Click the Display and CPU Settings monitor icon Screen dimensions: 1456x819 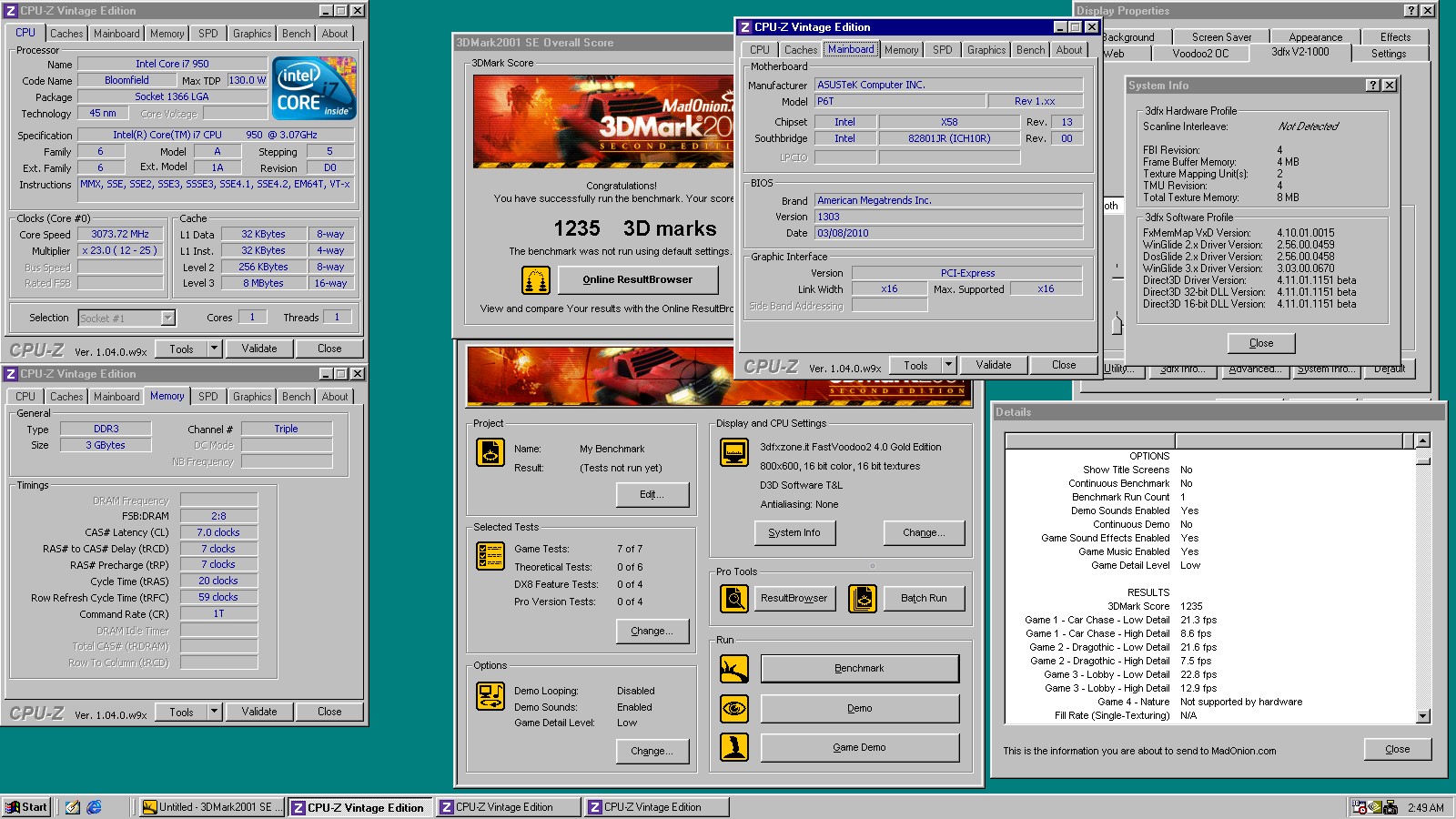coord(734,452)
